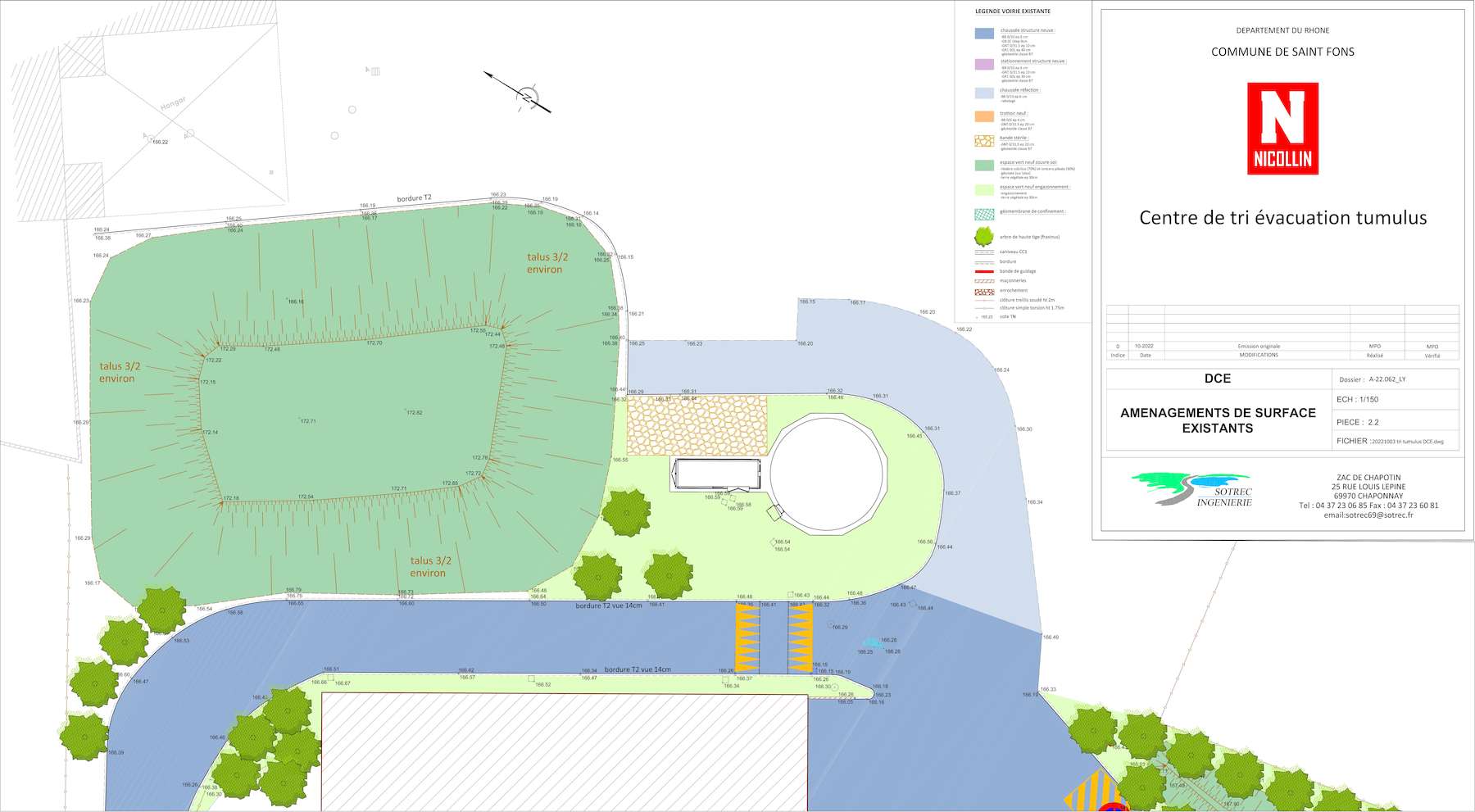The height and width of the screenshot is (812, 1475).
Task: Select the 'bande stérile' stone pattern legend icon
Action: (x=984, y=141)
